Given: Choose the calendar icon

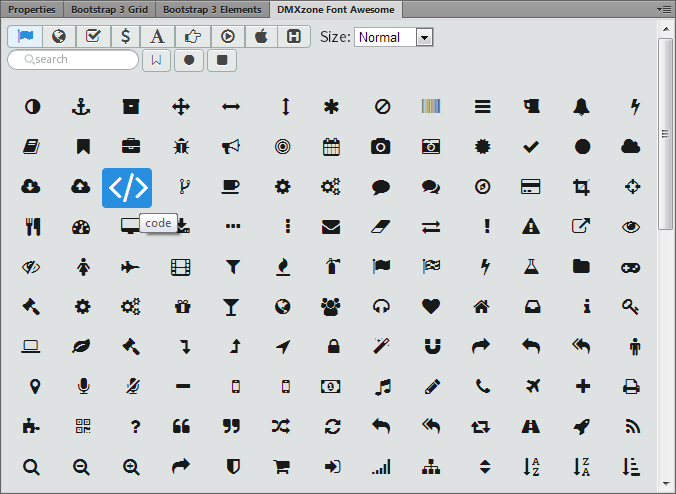Looking at the screenshot, I should pyautogui.click(x=331, y=147).
